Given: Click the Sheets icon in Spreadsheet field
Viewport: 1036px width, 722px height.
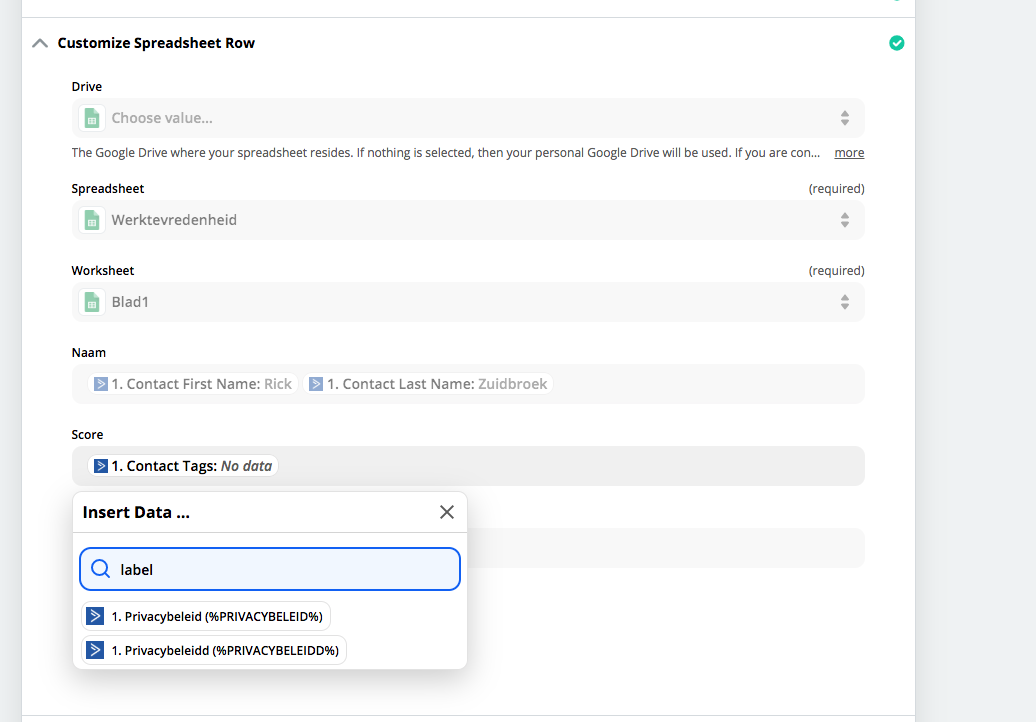Looking at the screenshot, I should click(92, 220).
